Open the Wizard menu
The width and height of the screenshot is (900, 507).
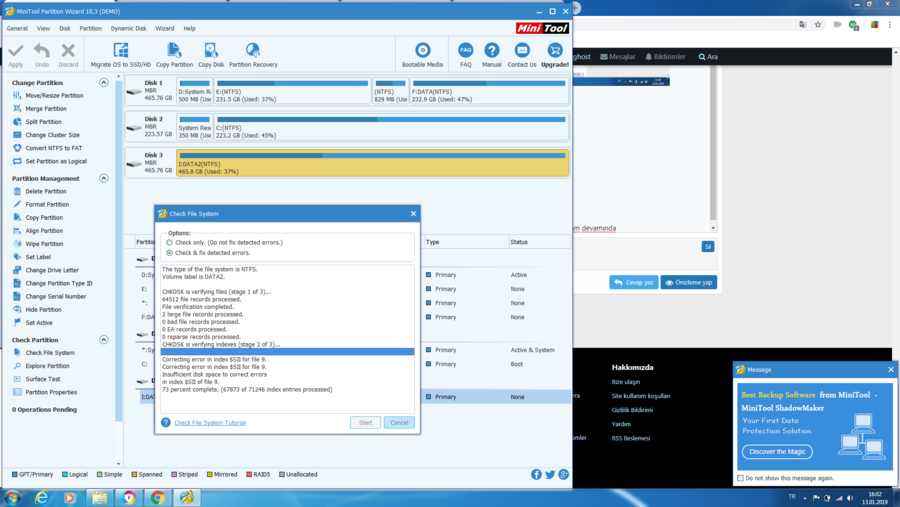pos(165,28)
